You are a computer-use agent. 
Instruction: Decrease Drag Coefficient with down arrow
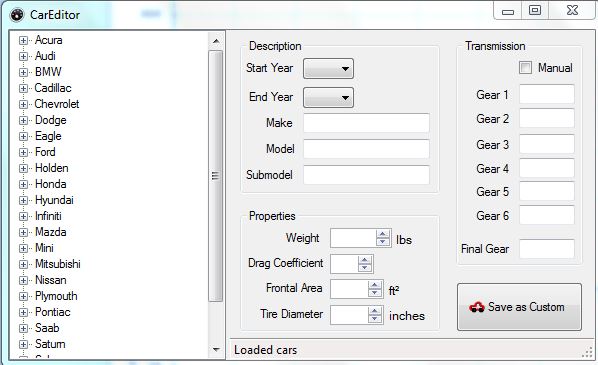[365, 268]
